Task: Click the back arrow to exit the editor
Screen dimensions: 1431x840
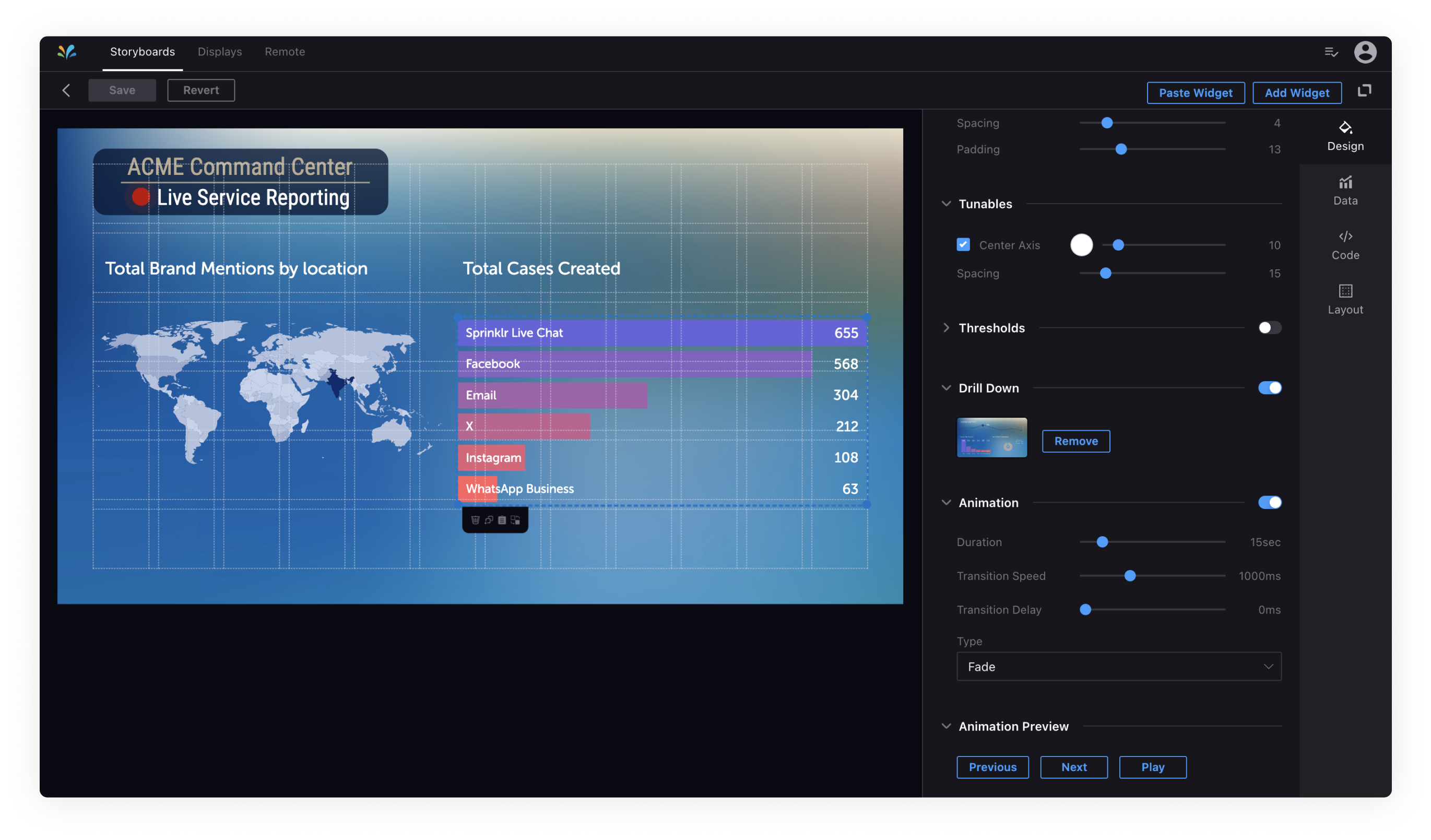Action: [66, 90]
